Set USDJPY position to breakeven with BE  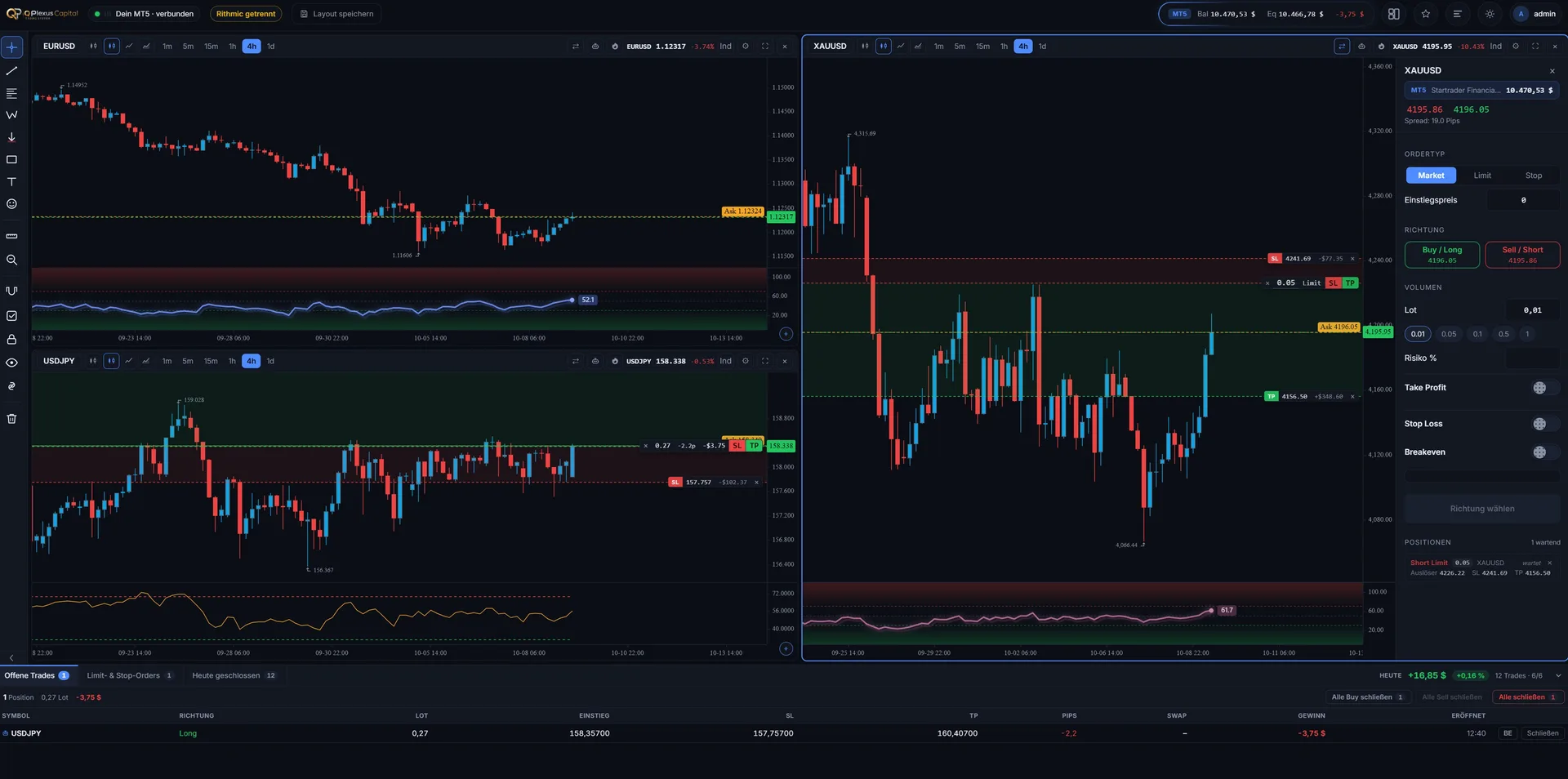(1508, 733)
